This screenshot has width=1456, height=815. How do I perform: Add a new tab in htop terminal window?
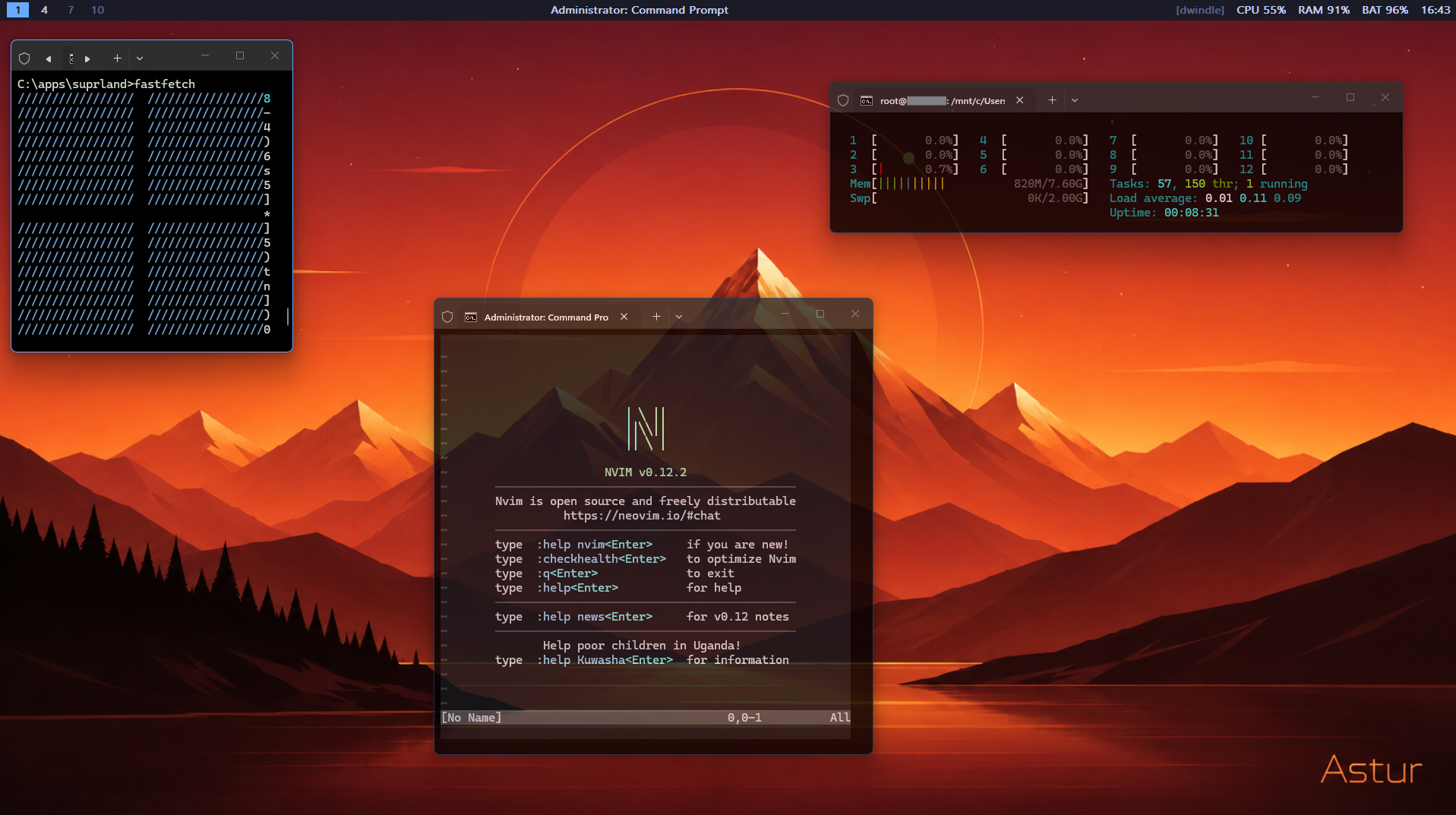click(1052, 100)
